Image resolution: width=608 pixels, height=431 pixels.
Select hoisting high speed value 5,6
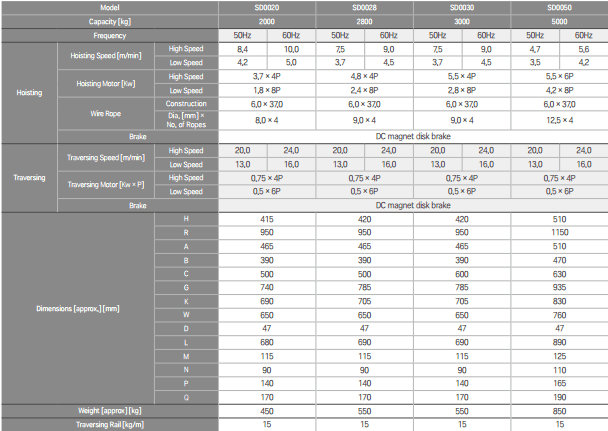click(584, 49)
